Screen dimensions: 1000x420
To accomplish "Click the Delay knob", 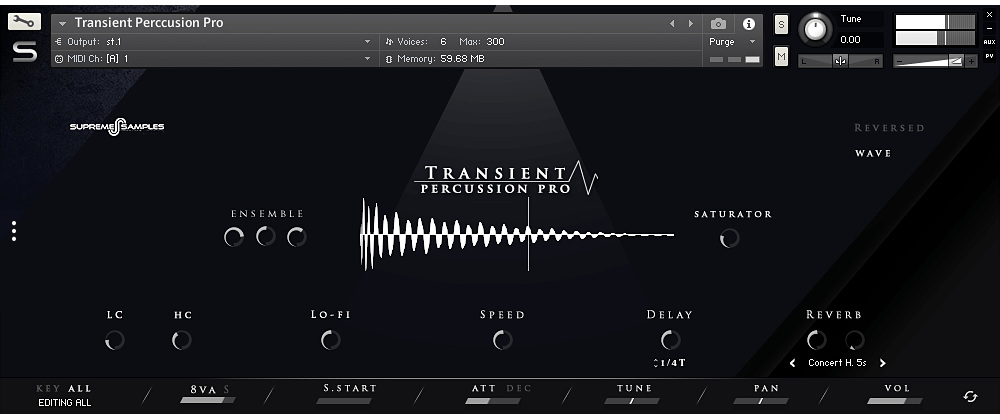I will (670, 340).
